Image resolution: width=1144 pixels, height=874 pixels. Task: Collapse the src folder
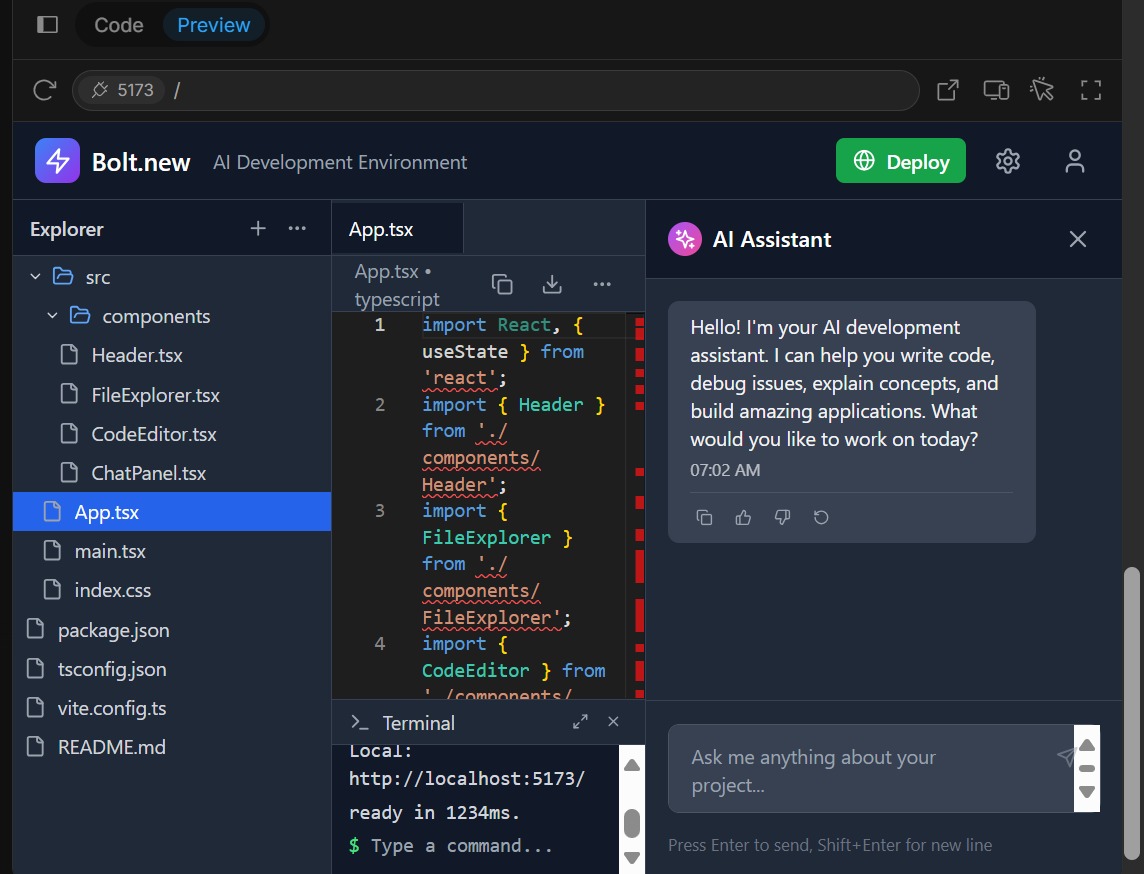tap(35, 276)
